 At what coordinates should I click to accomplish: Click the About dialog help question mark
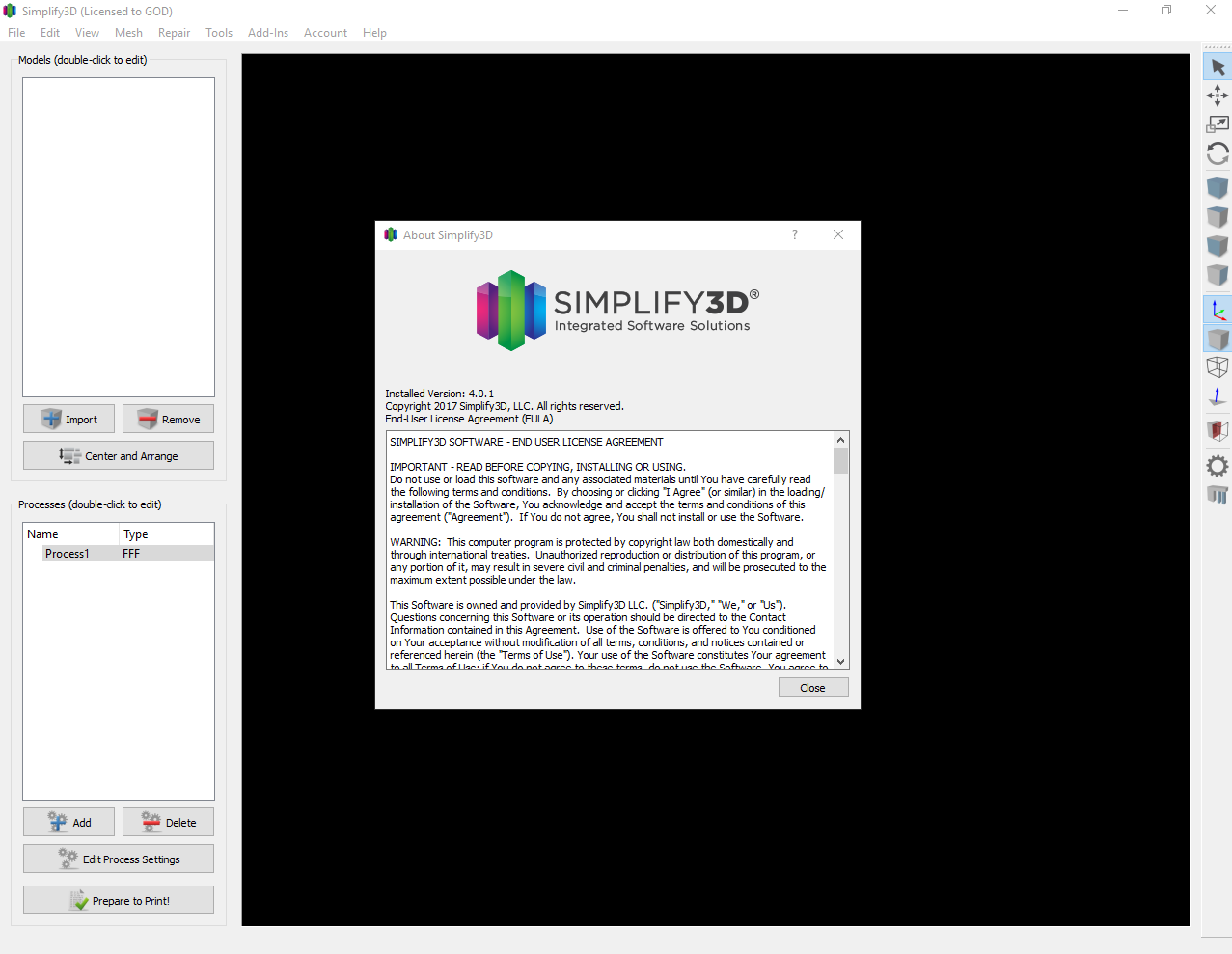(x=795, y=234)
